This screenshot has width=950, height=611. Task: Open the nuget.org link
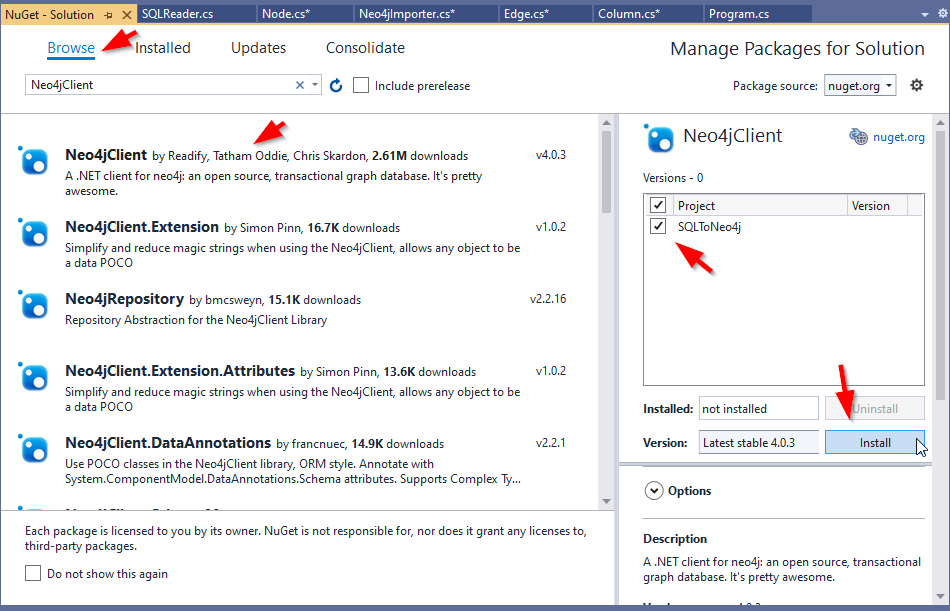coord(899,137)
